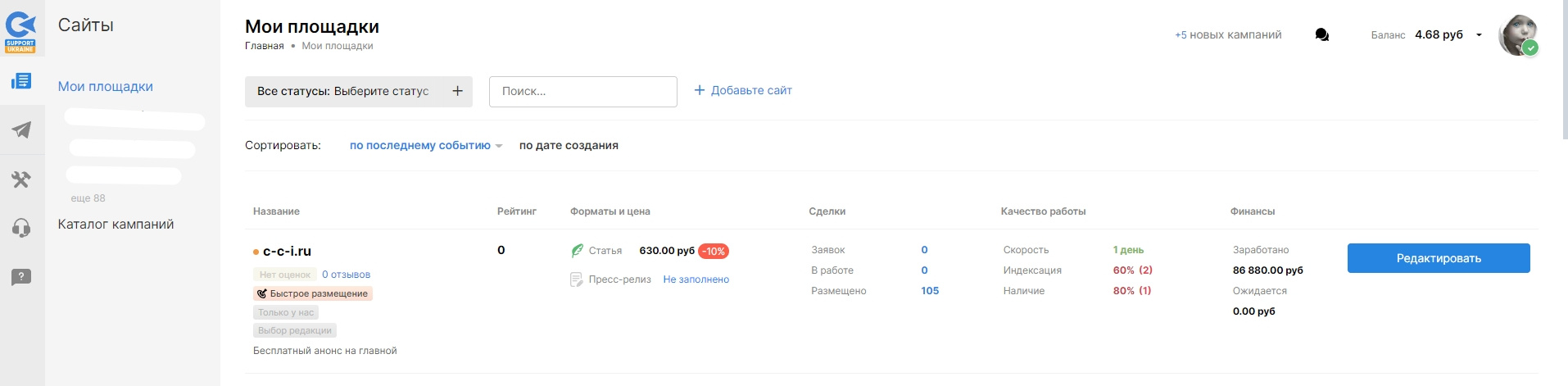Click the site logo with Support Ukraine badge

21,31
